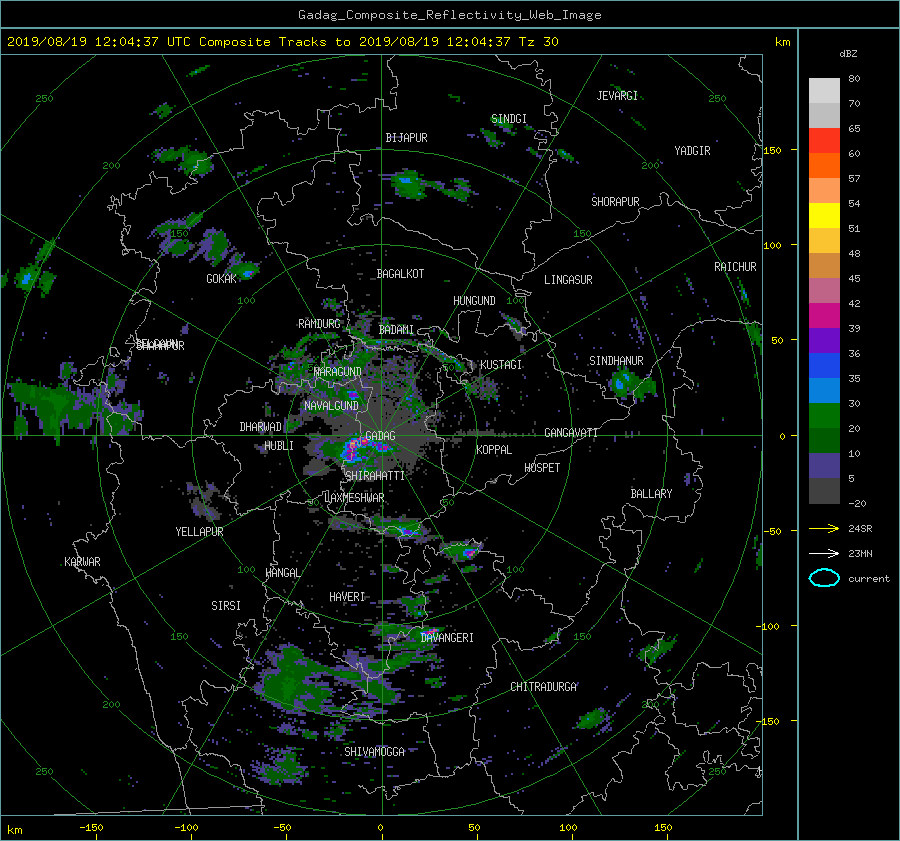This screenshot has height=841, width=900.
Task: Click the SINDHANUR city label
Action: pos(616,361)
